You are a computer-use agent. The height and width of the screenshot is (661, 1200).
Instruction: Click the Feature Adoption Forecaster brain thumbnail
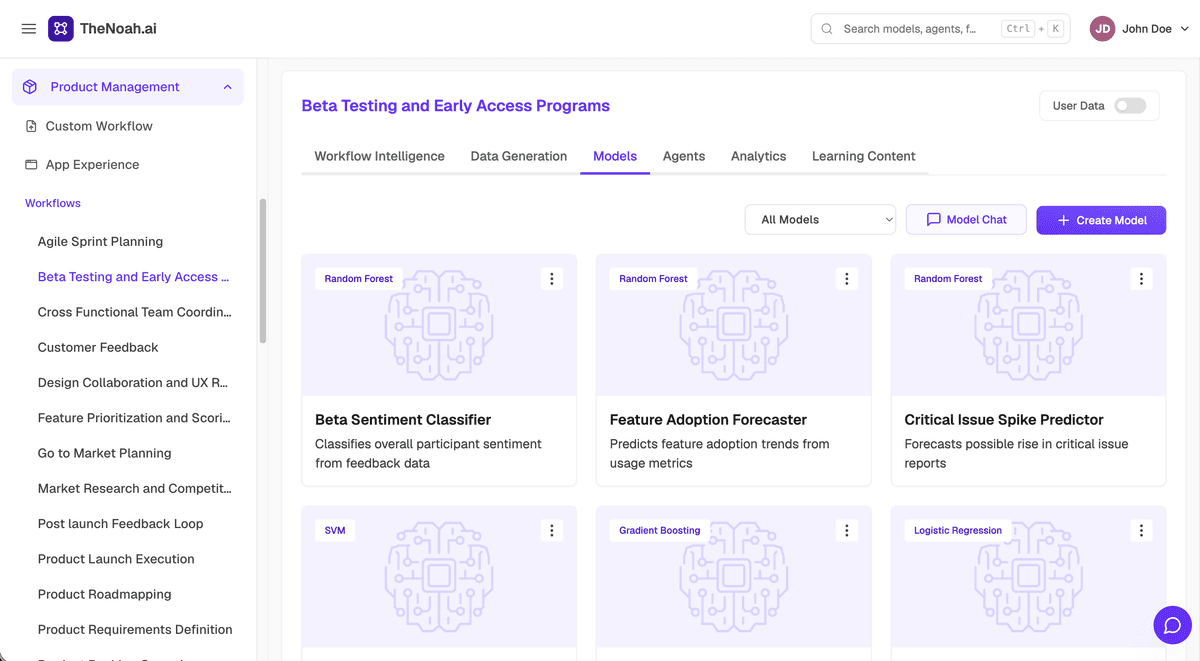coord(734,325)
